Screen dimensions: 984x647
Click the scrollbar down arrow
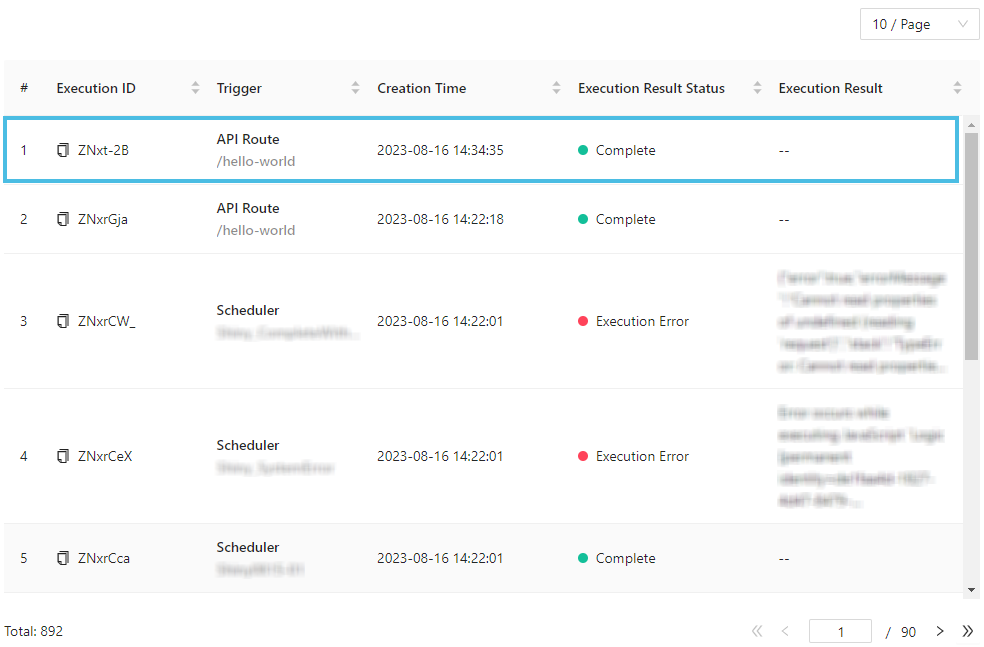[971, 590]
